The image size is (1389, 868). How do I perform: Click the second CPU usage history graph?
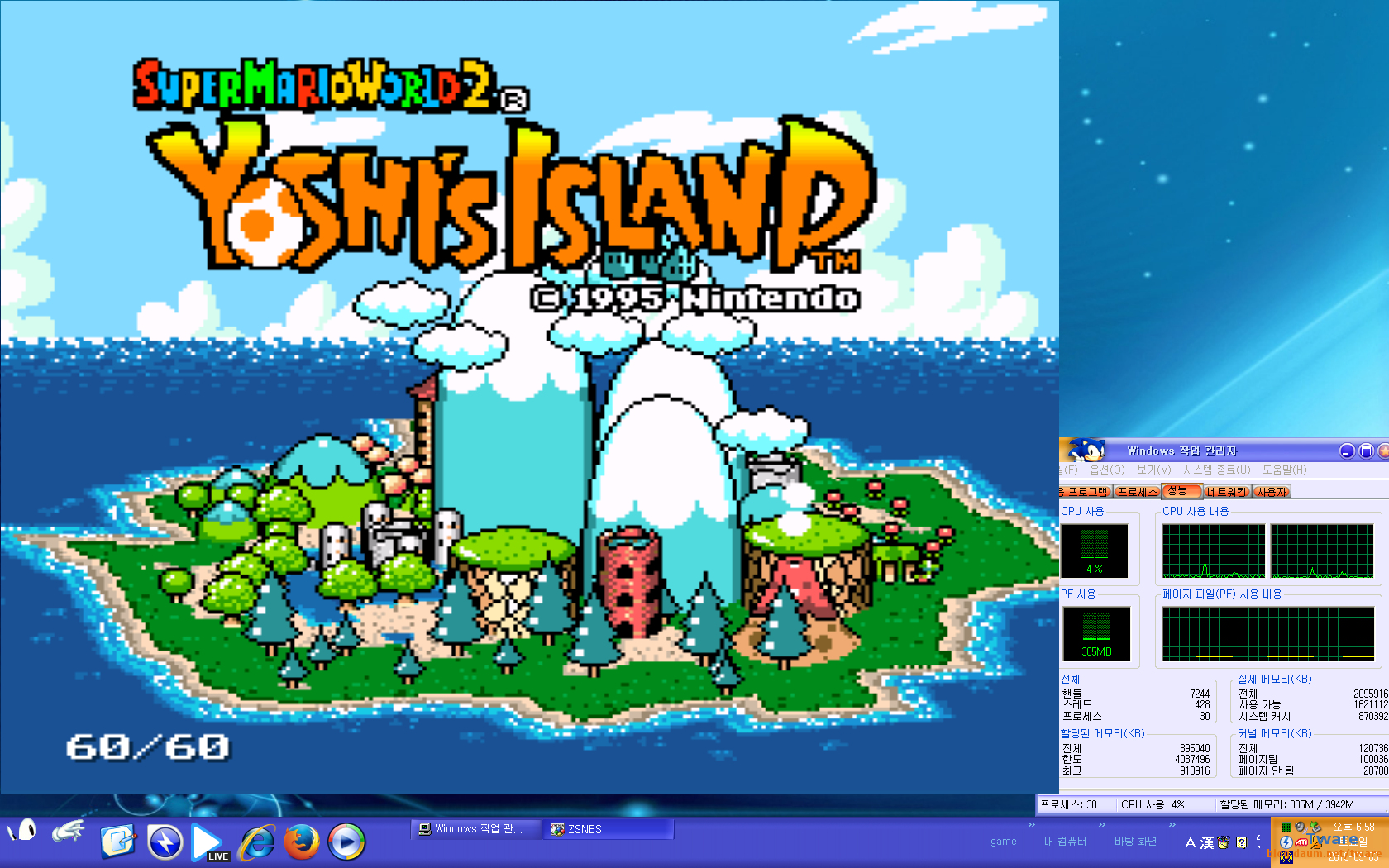[1322, 551]
